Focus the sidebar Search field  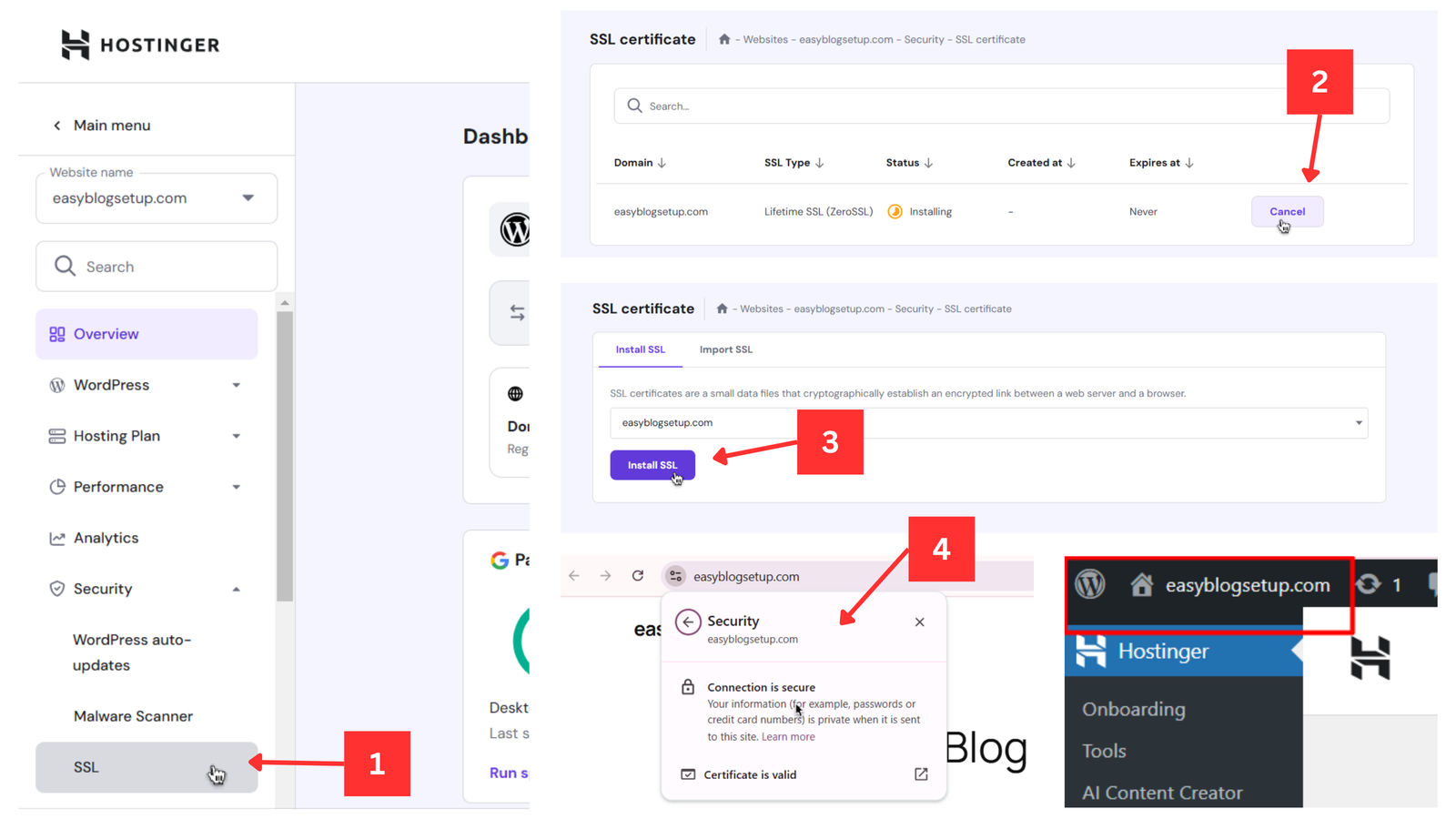coord(157,267)
